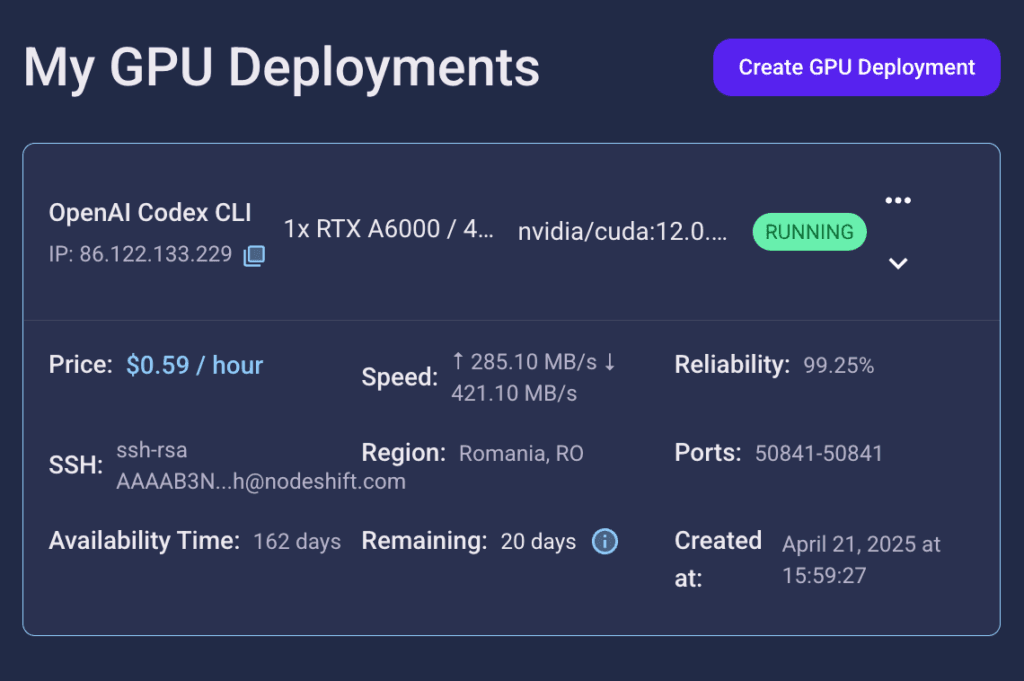The height and width of the screenshot is (681, 1024).
Task: Click the 421.10 MB/s download speed
Action: click(x=514, y=393)
